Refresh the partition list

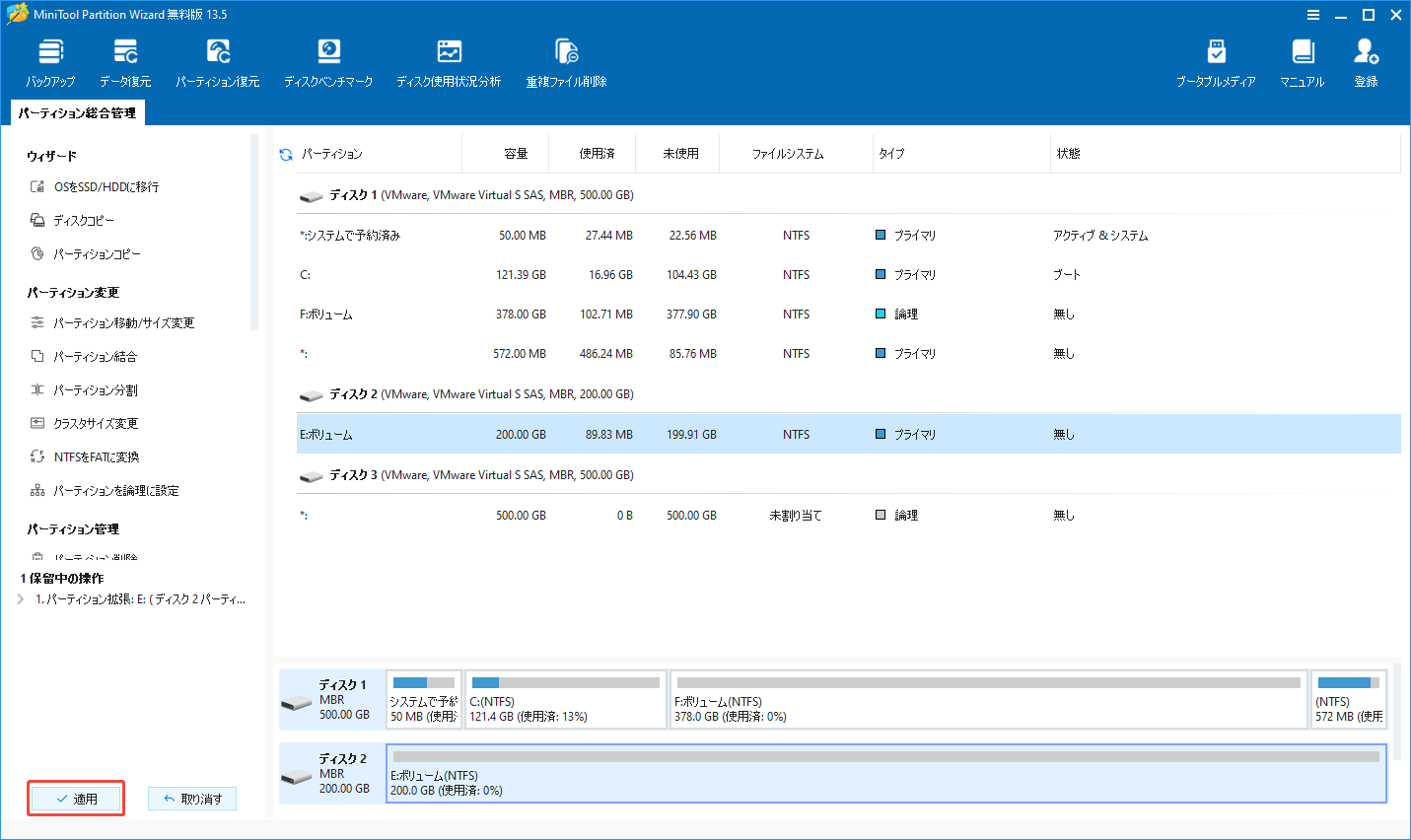click(285, 153)
